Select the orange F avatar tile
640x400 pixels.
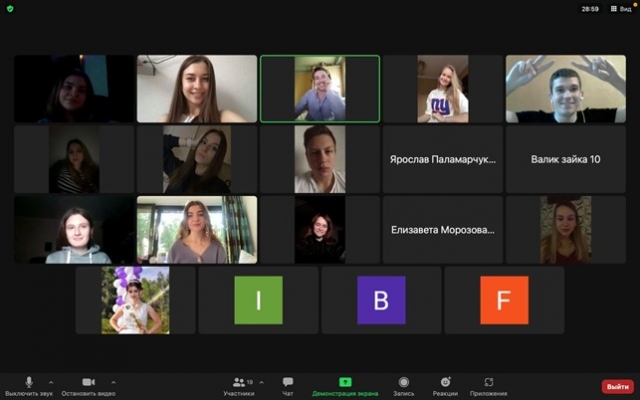(504, 300)
